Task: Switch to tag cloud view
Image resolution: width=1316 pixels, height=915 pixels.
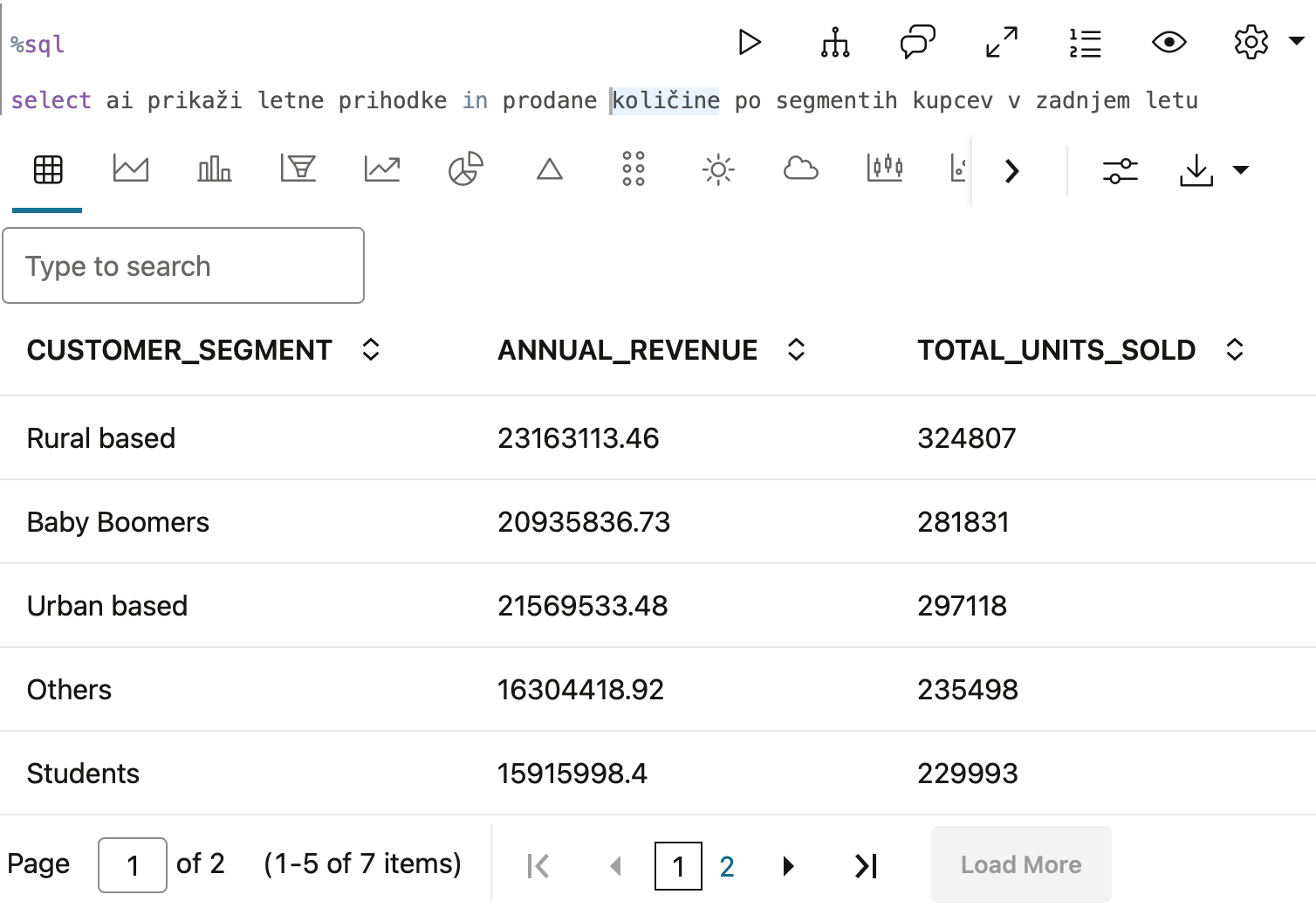Action: coord(801,169)
